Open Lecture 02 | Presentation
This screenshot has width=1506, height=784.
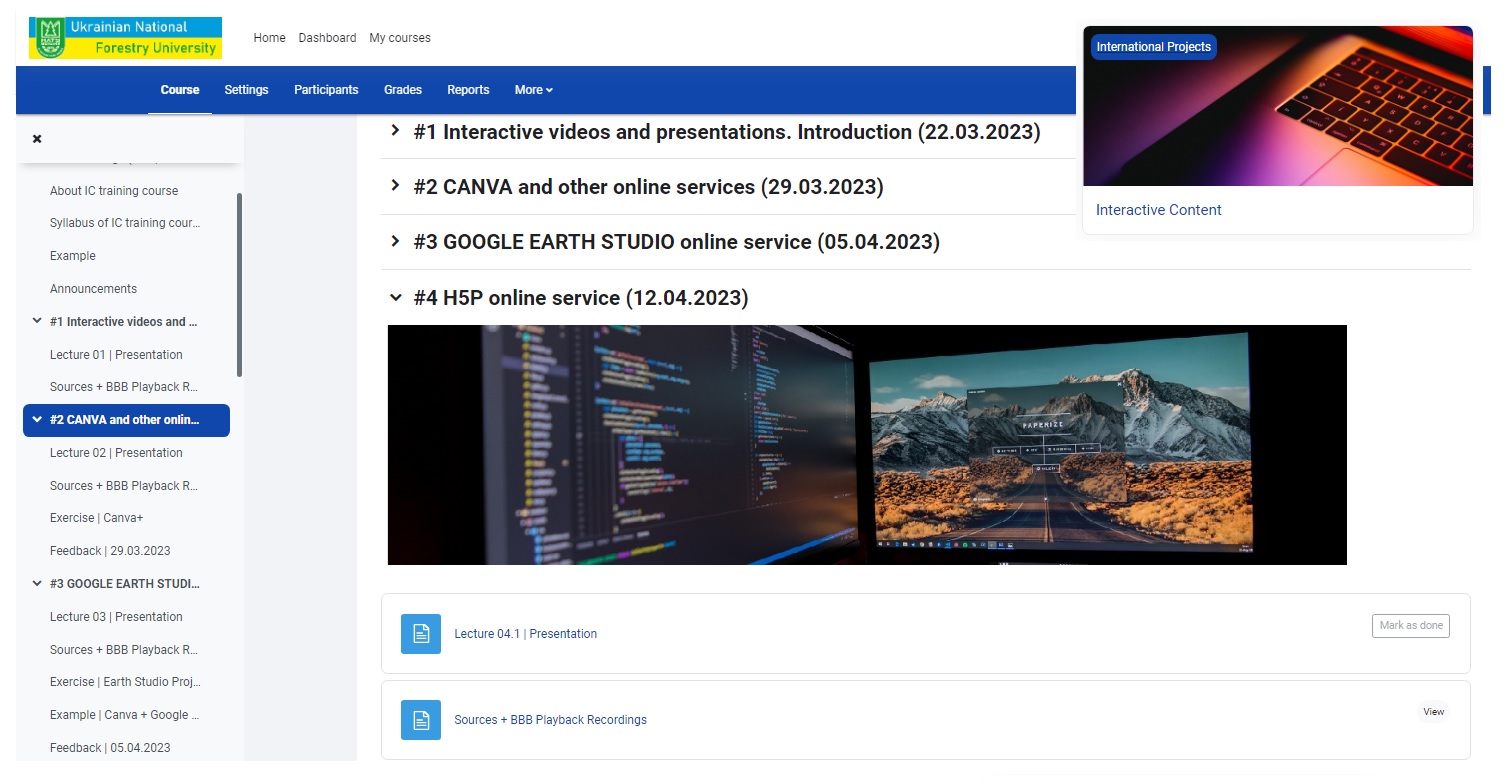[x=116, y=453]
